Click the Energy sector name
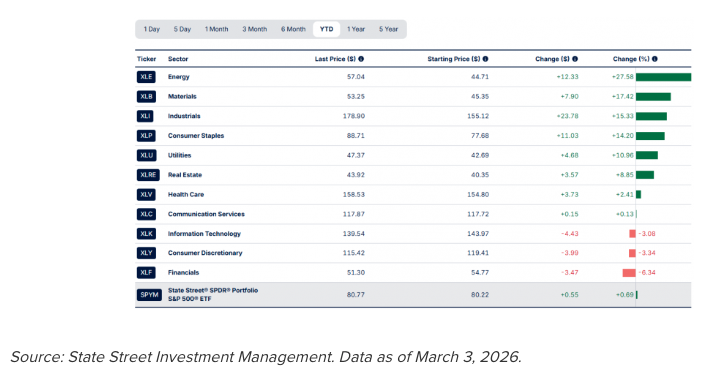The height and width of the screenshot is (377, 704). coord(179,77)
